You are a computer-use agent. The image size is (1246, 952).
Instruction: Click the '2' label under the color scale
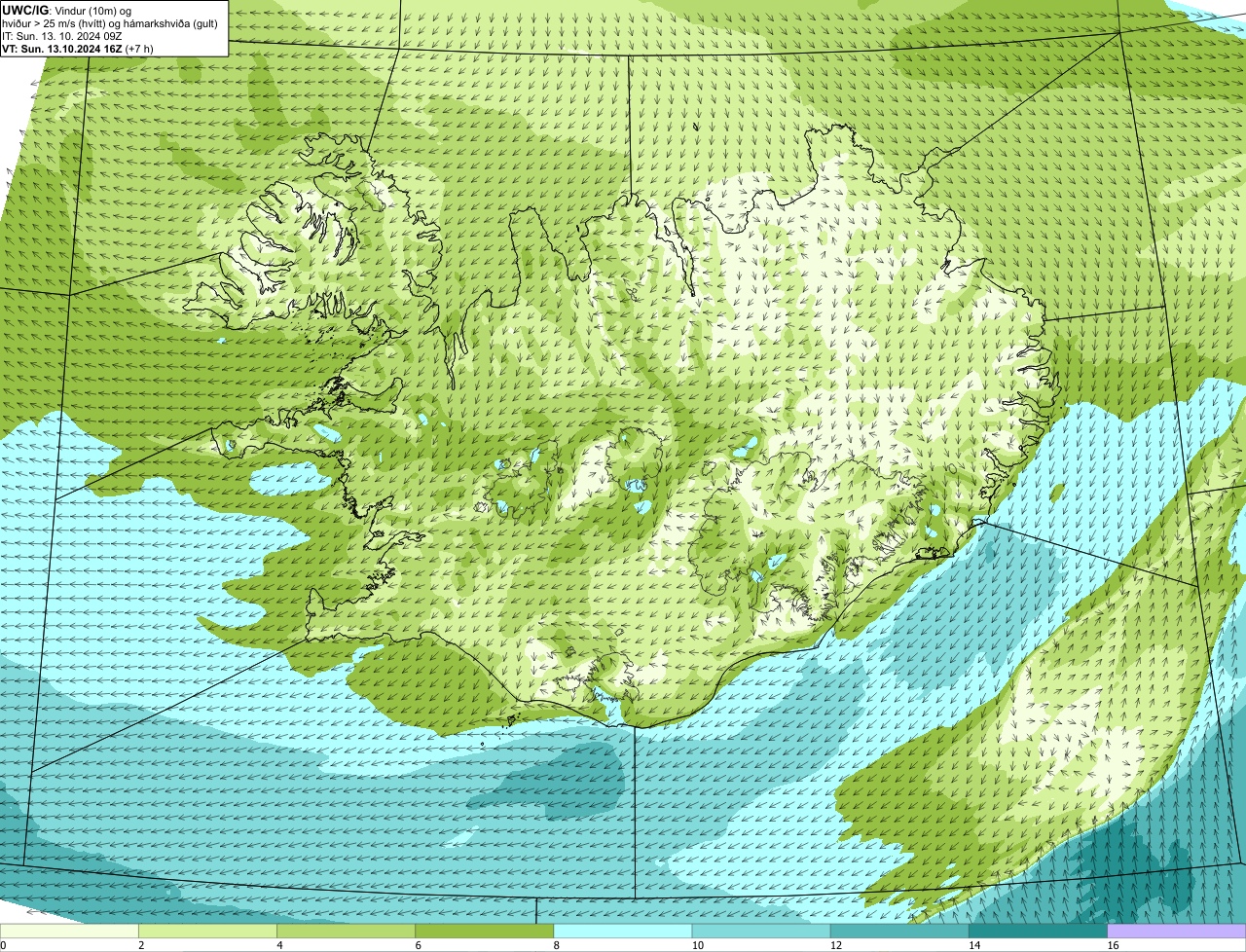141,945
